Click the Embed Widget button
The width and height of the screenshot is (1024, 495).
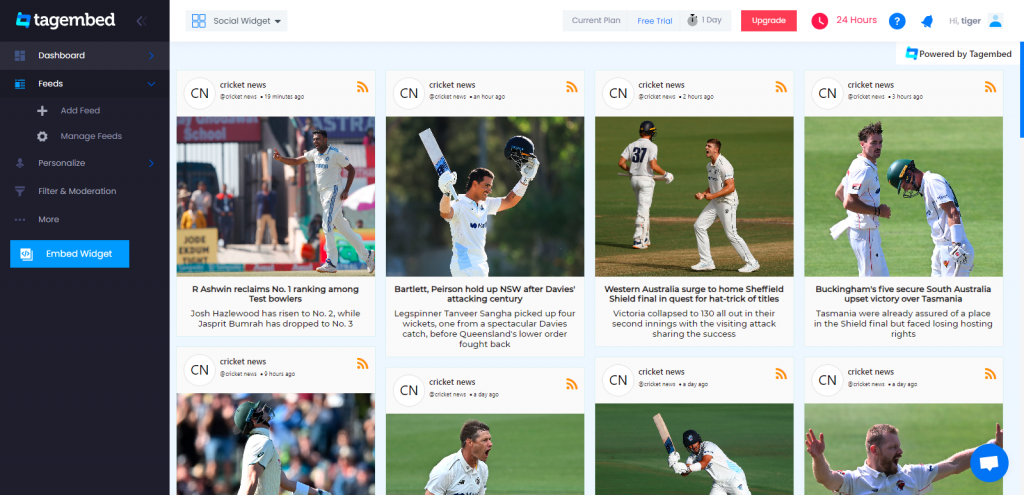70,254
